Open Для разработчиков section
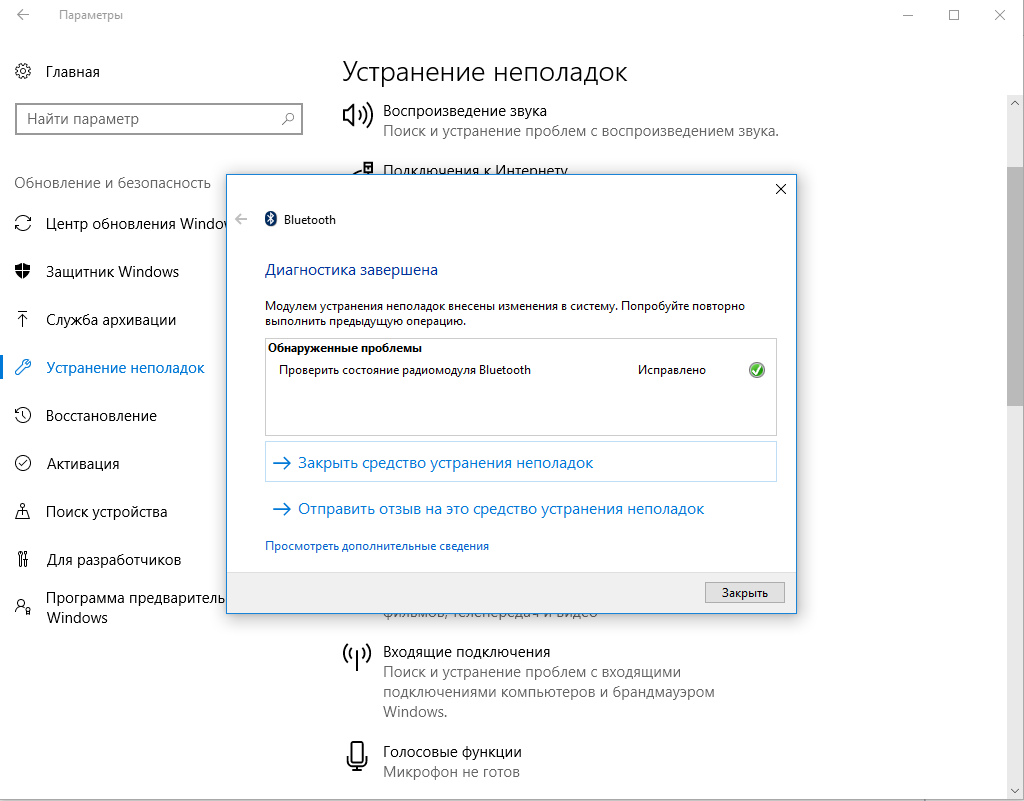This screenshot has height=801, width=1024. tap(113, 559)
